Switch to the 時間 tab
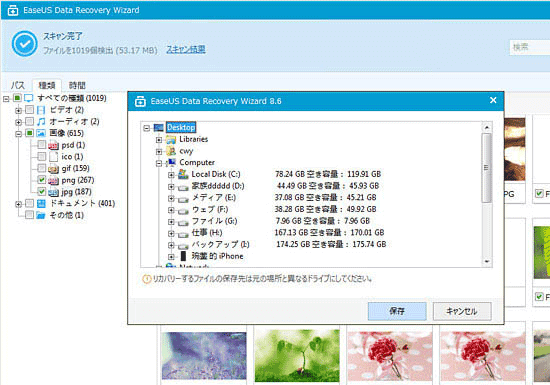Image resolution: width=550 pixels, height=385 pixels. [77, 85]
